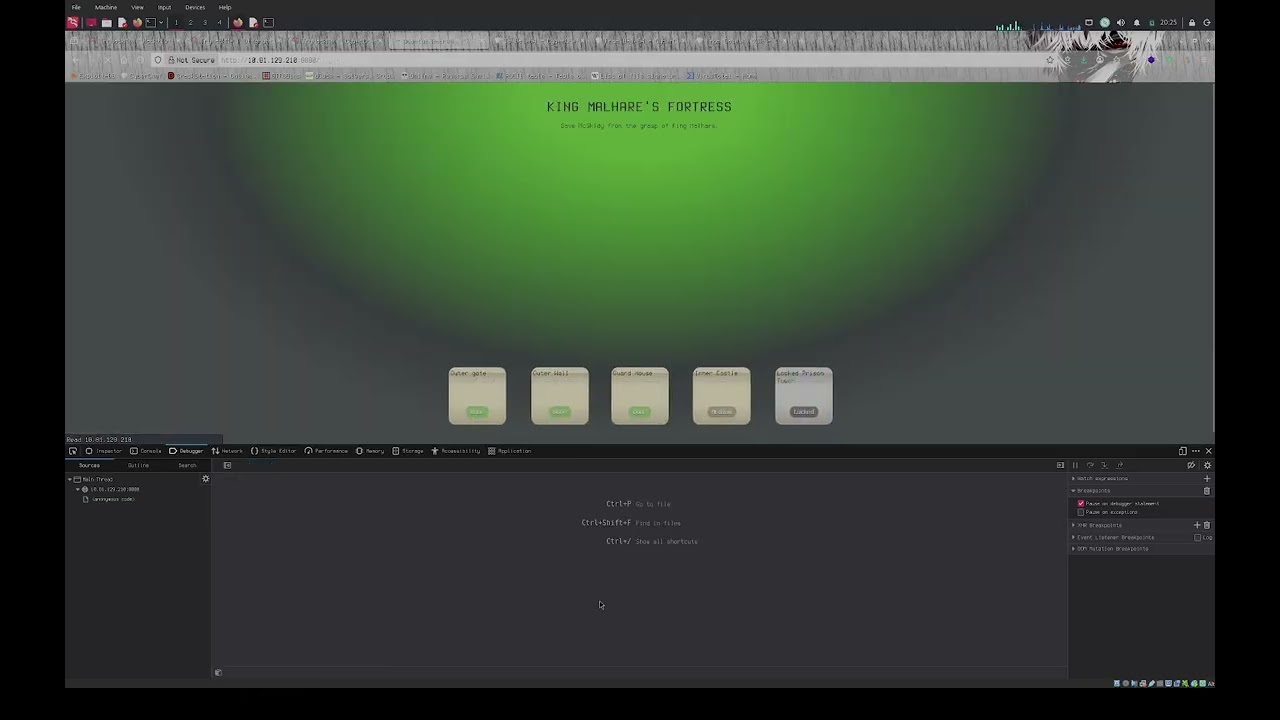
Task: Open the Style Editor tab
Action: click(x=273, y=451)
